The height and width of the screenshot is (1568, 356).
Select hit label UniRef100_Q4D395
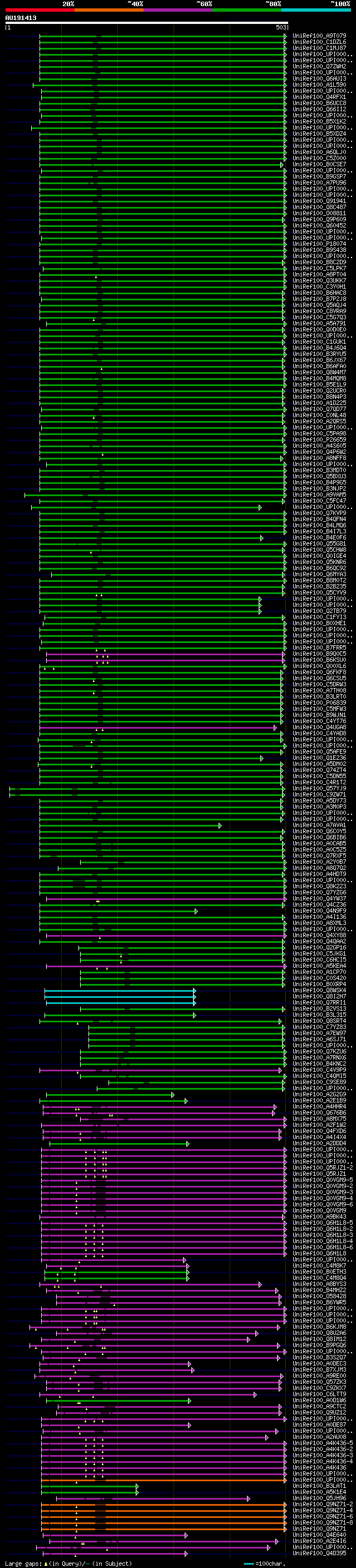pos(319,1553)
